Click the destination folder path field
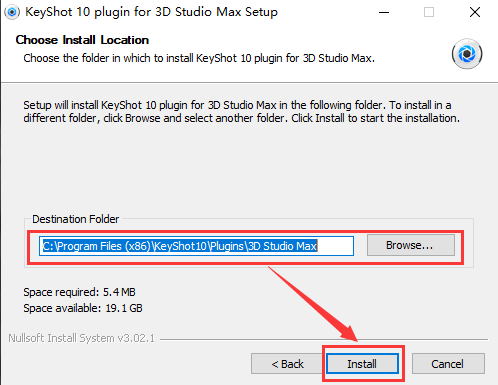 [196, 246]
